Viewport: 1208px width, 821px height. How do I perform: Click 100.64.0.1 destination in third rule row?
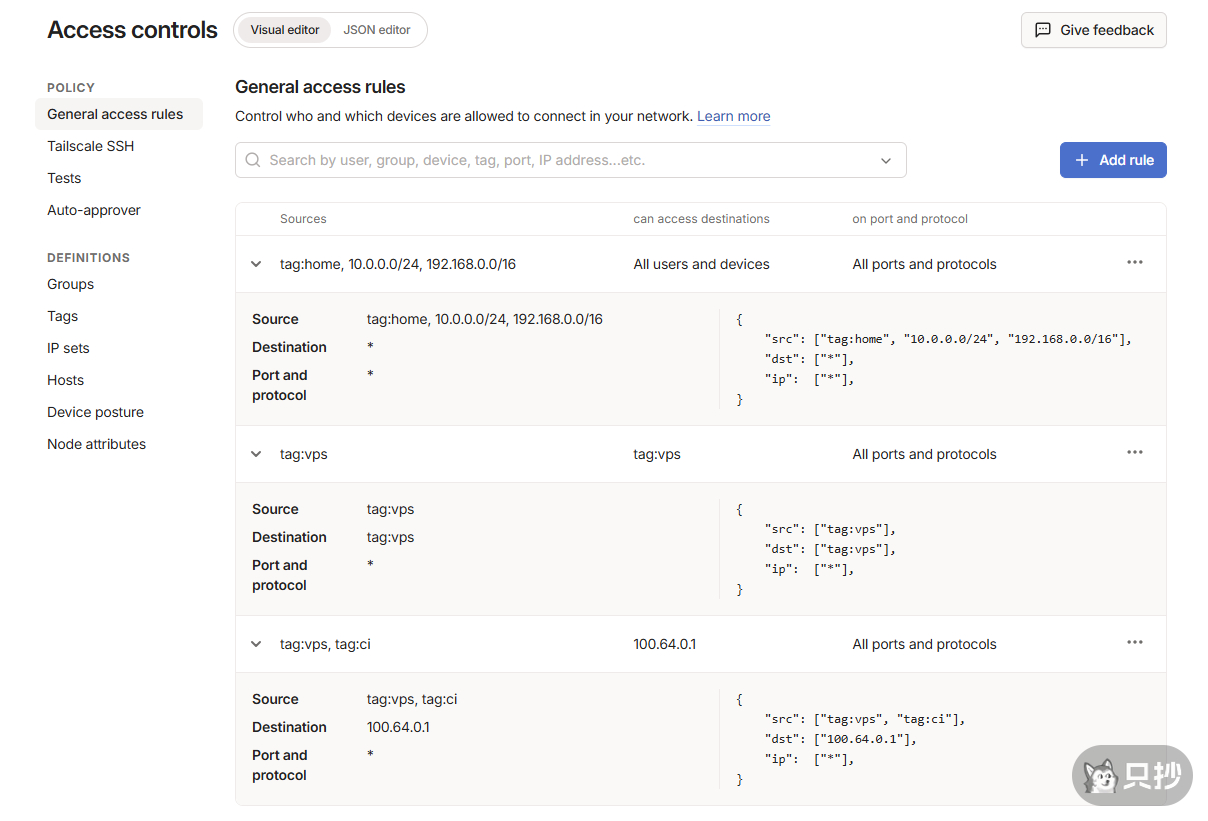(x=664, y=644)
